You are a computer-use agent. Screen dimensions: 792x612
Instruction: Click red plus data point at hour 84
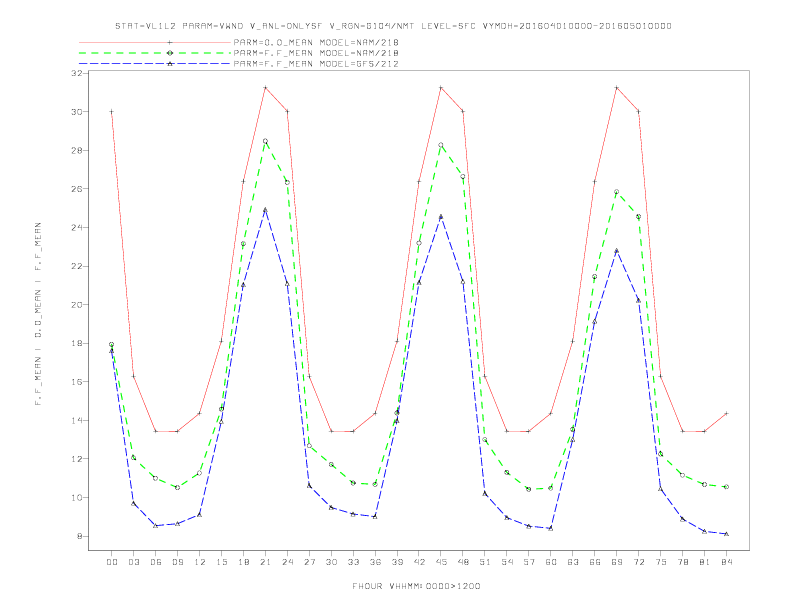[x=726, y=414]
